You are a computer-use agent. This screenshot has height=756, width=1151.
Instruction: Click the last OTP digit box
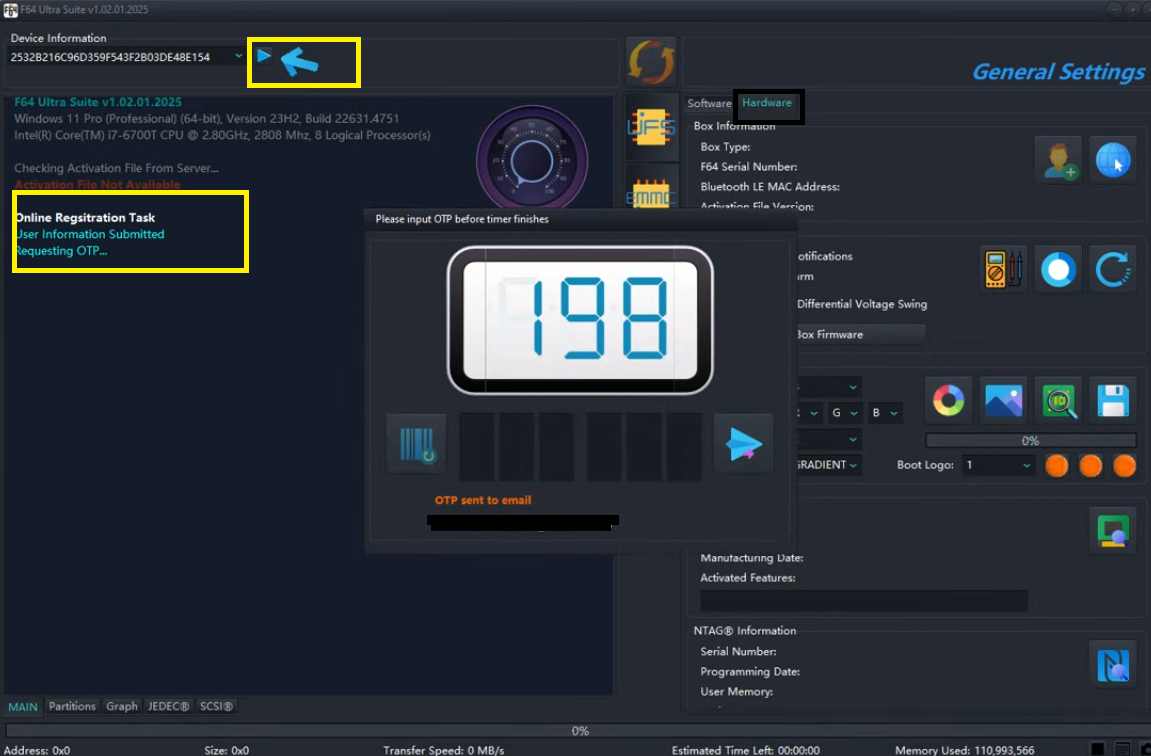(683, 446)
